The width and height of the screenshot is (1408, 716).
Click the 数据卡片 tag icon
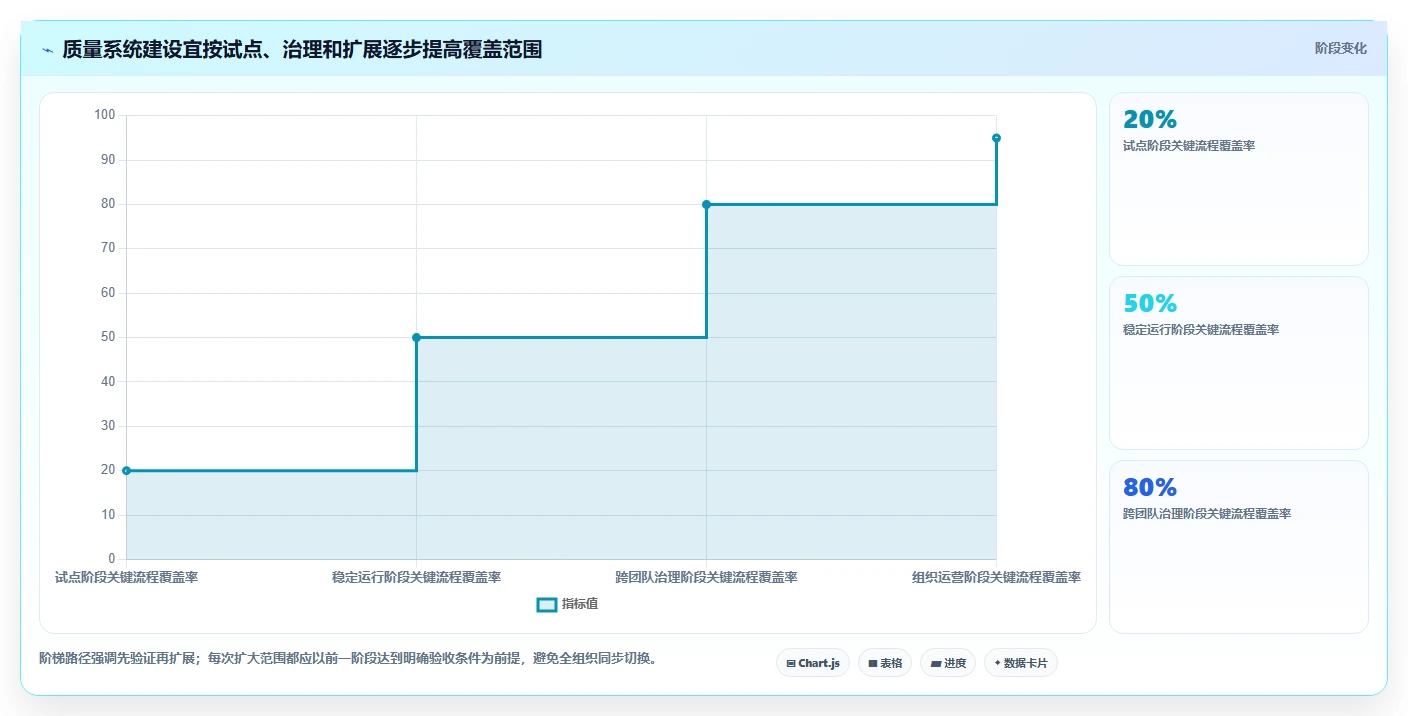click(997, 663)
